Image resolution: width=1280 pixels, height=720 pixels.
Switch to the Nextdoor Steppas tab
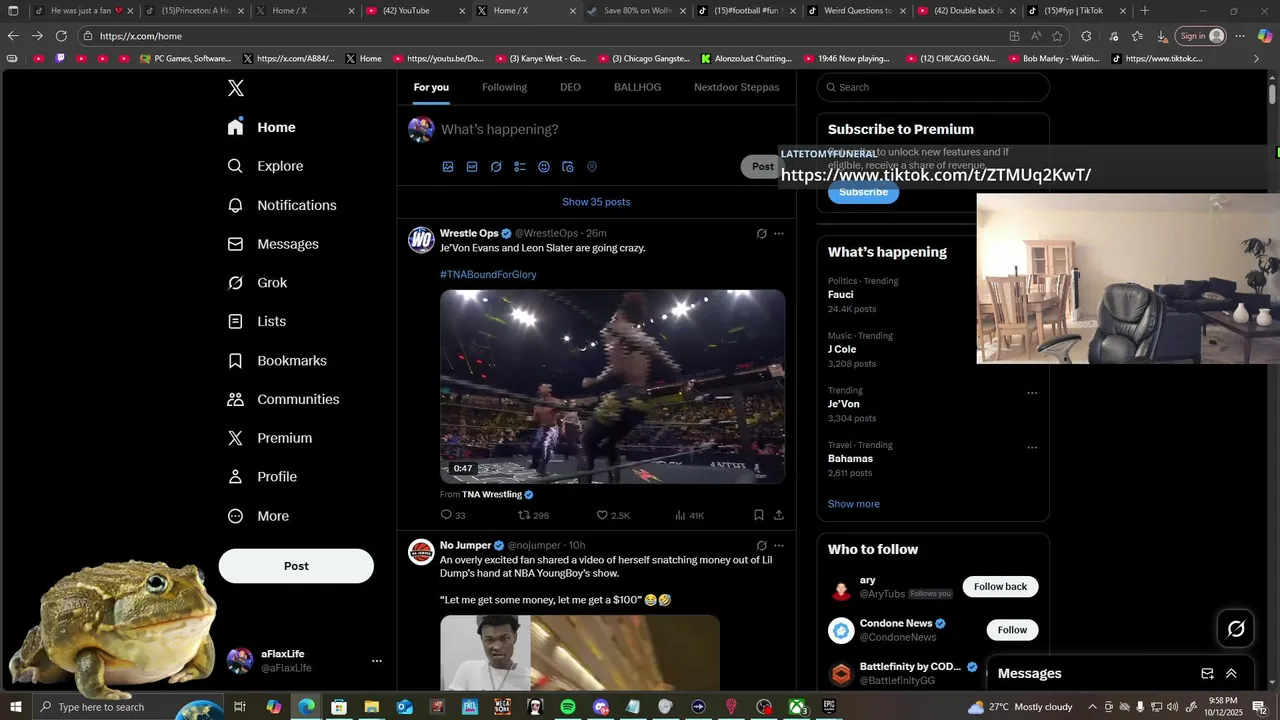coord(737,87)
